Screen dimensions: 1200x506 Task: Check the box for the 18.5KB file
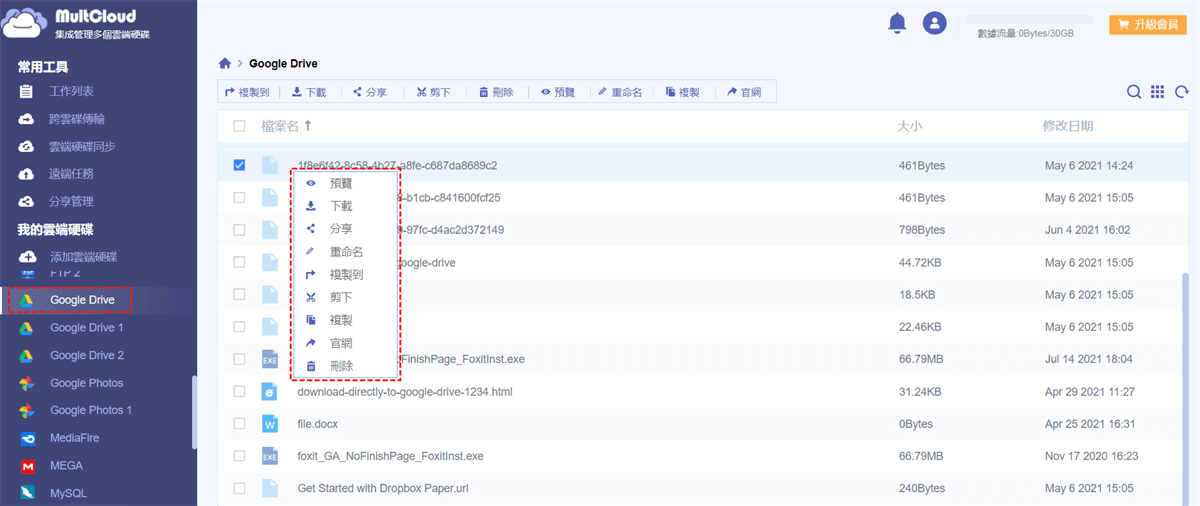click(239, 295)
